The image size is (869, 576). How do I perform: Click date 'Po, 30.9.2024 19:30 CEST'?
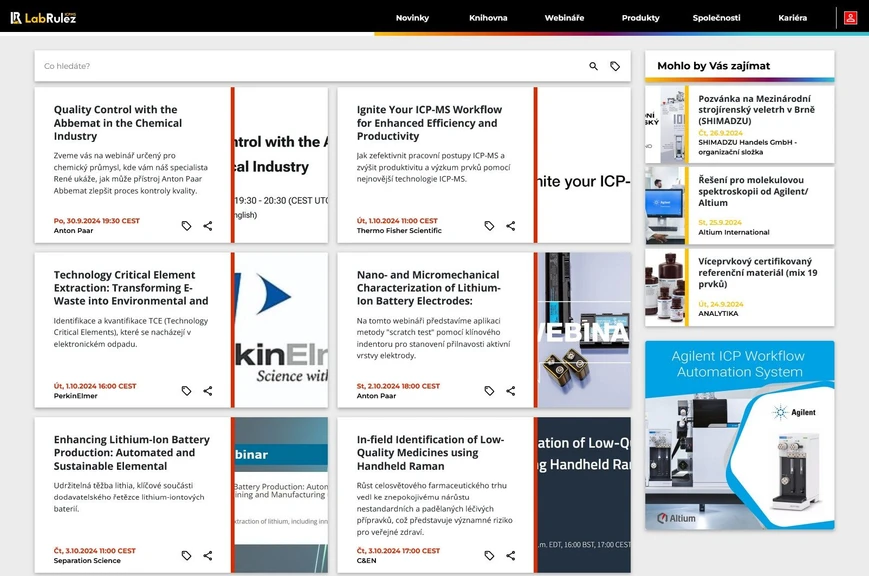pos(96,221)
